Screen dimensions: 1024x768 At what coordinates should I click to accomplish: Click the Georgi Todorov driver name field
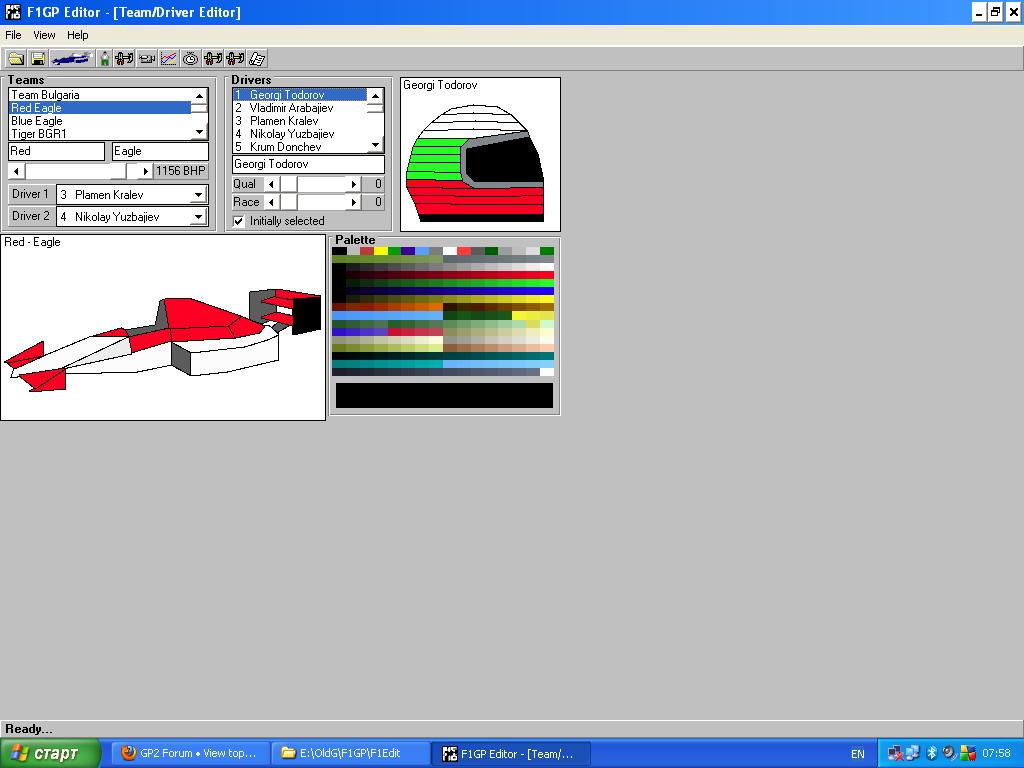click(x=307, y=164)
